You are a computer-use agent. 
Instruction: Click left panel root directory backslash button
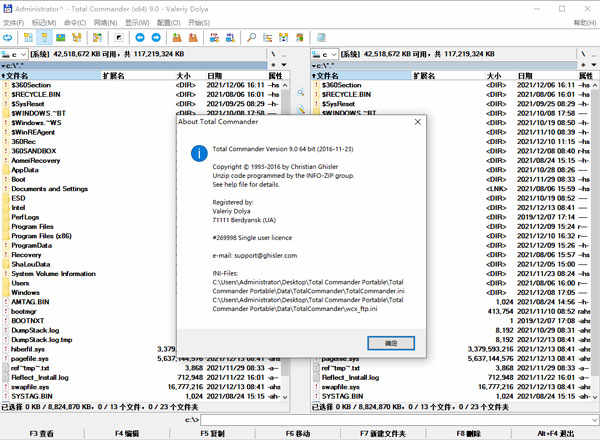[273, 54]
